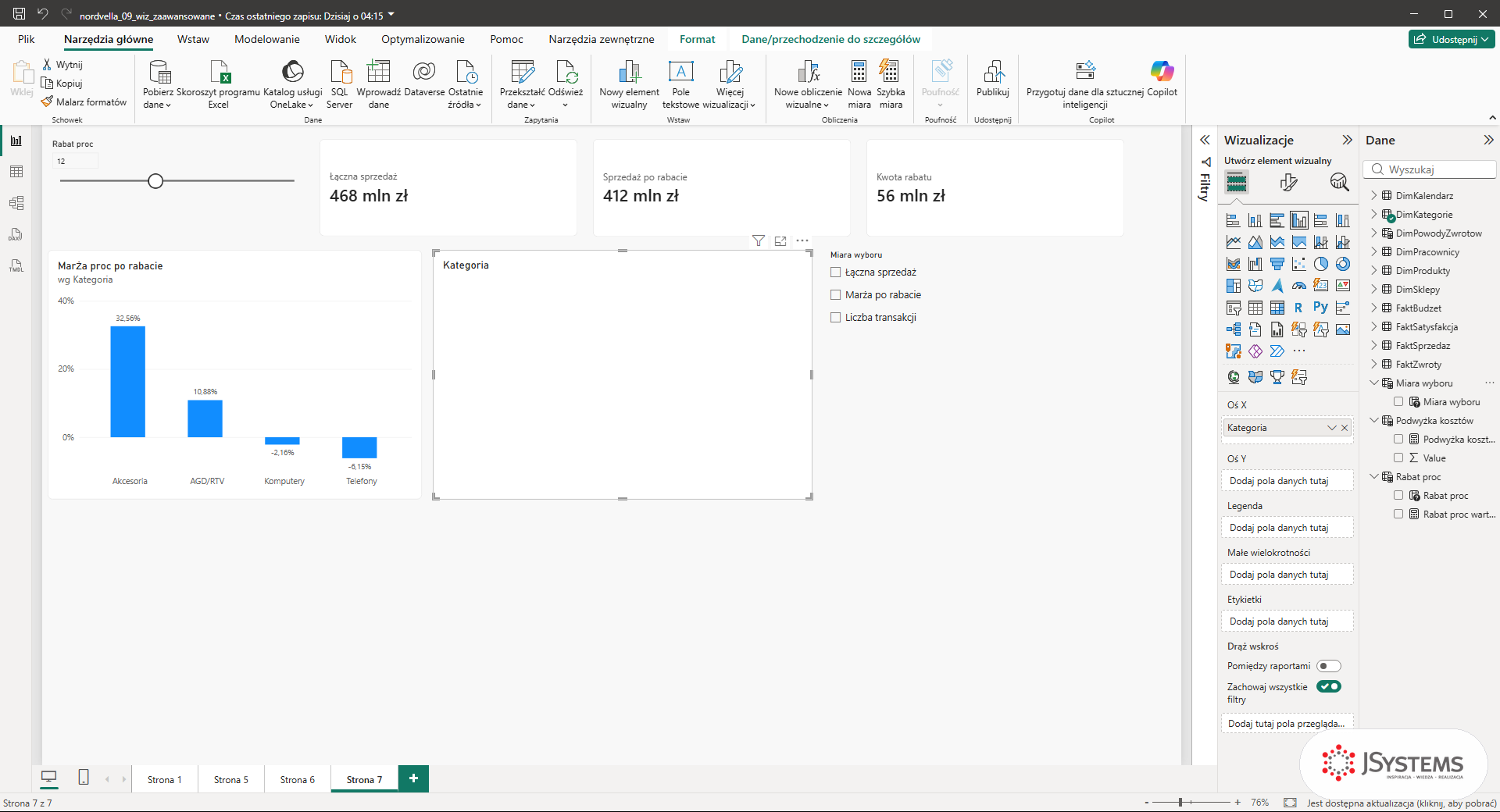Expand the Filtry pane
The image size is (1500, 812).
pos(1205,141)
